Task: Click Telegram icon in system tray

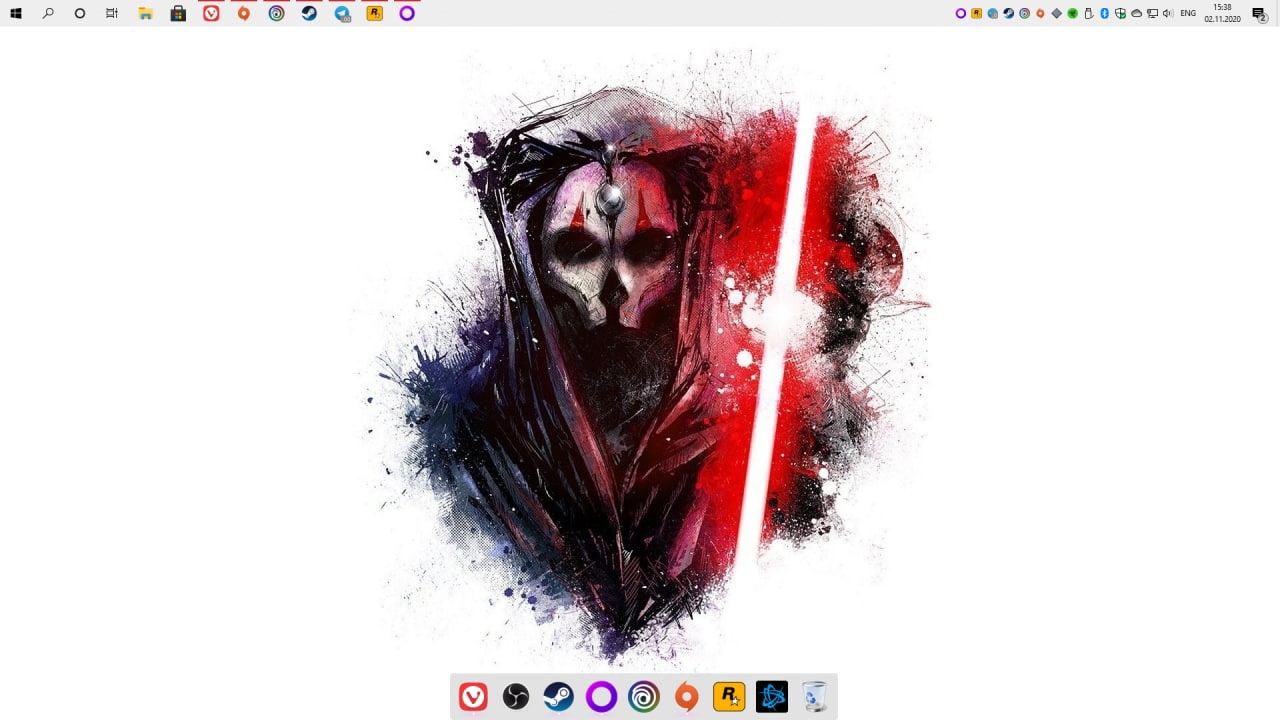Action: [993, 13]
